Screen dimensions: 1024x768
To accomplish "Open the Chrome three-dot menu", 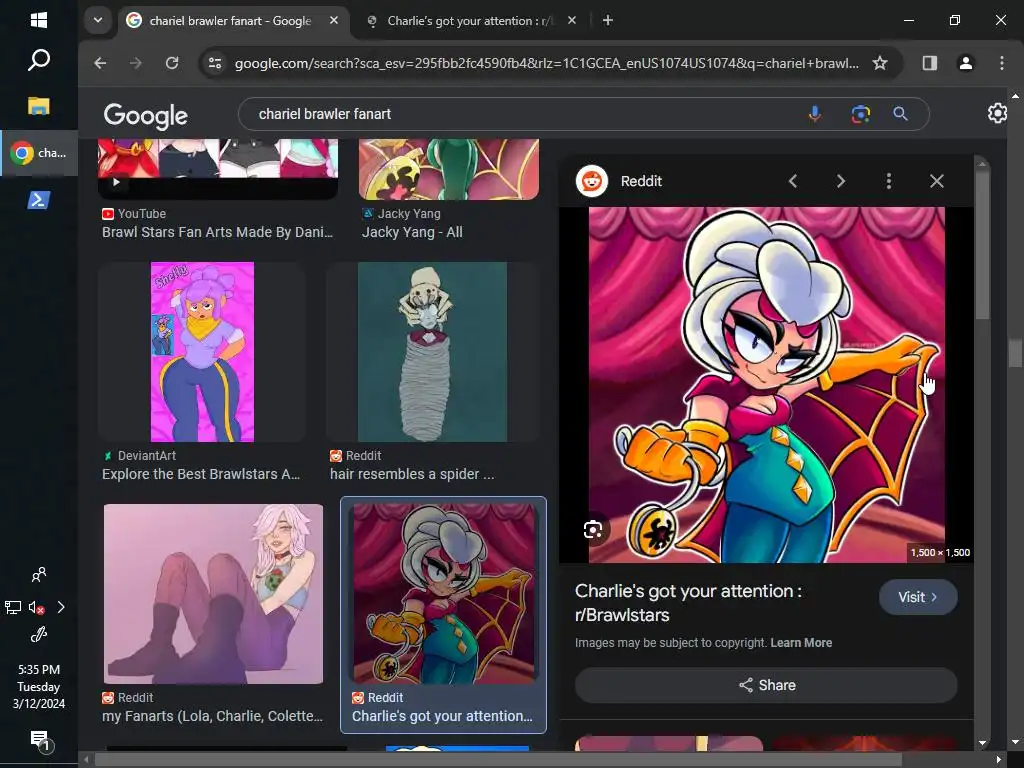I will (1001, 63).
